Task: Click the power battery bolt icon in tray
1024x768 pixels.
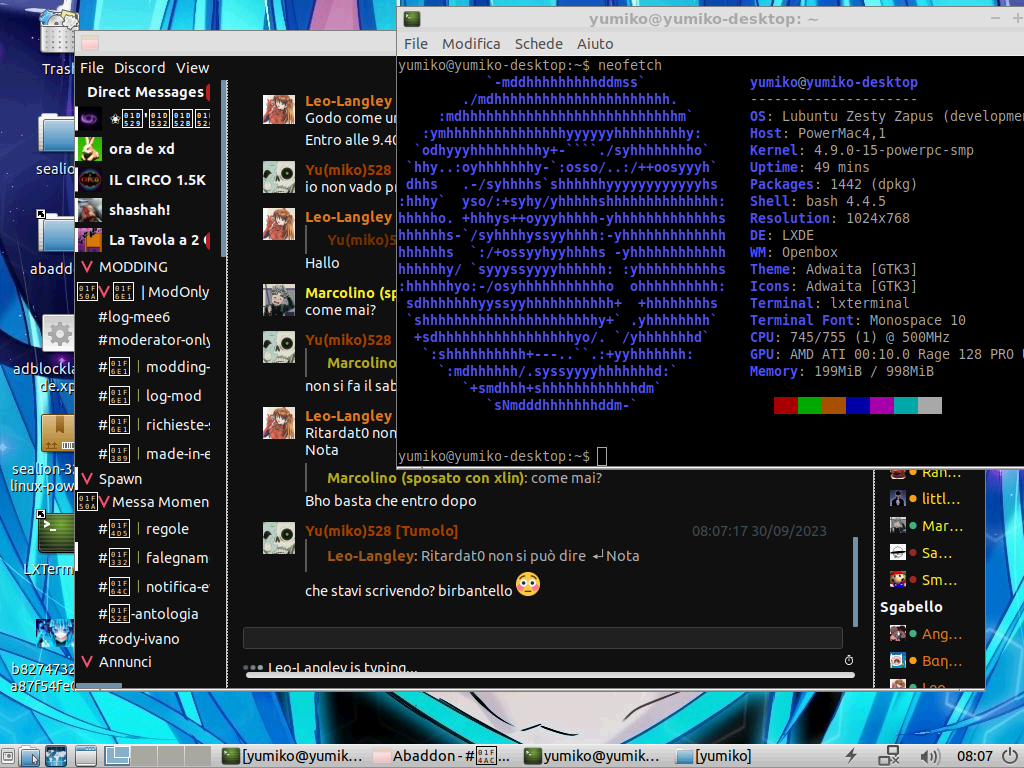Action: point(851,756)
